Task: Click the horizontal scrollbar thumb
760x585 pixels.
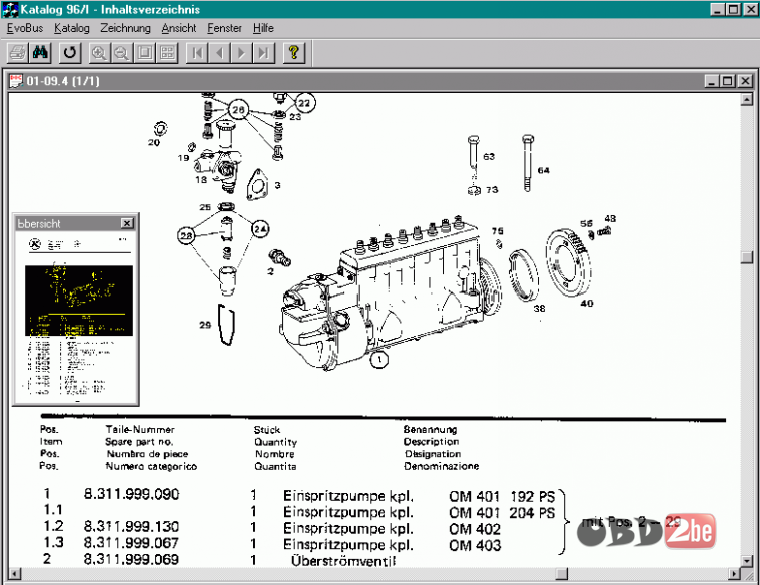Action: 562,574
